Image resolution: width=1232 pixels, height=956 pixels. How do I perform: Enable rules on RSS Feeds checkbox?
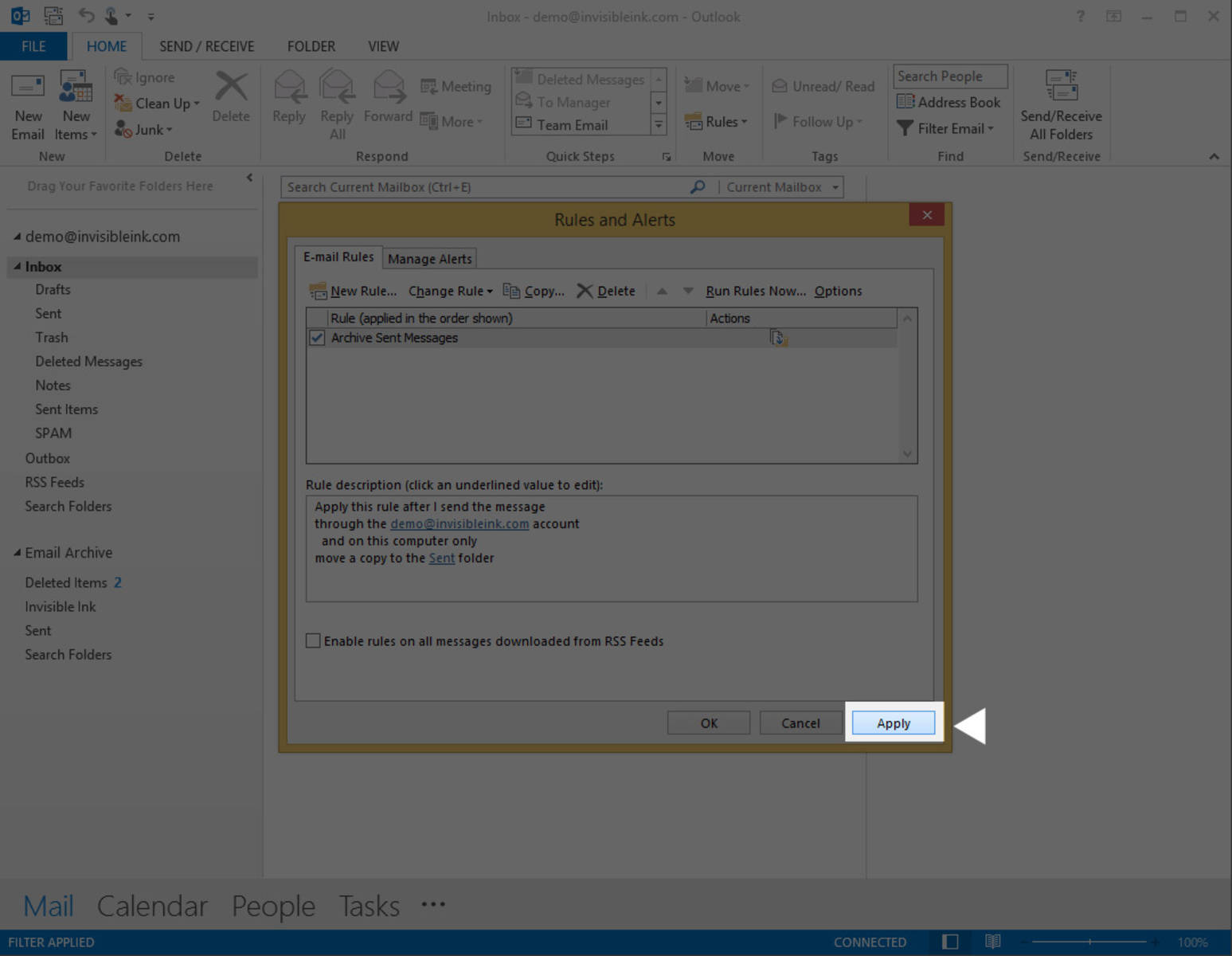click(314, 641)
